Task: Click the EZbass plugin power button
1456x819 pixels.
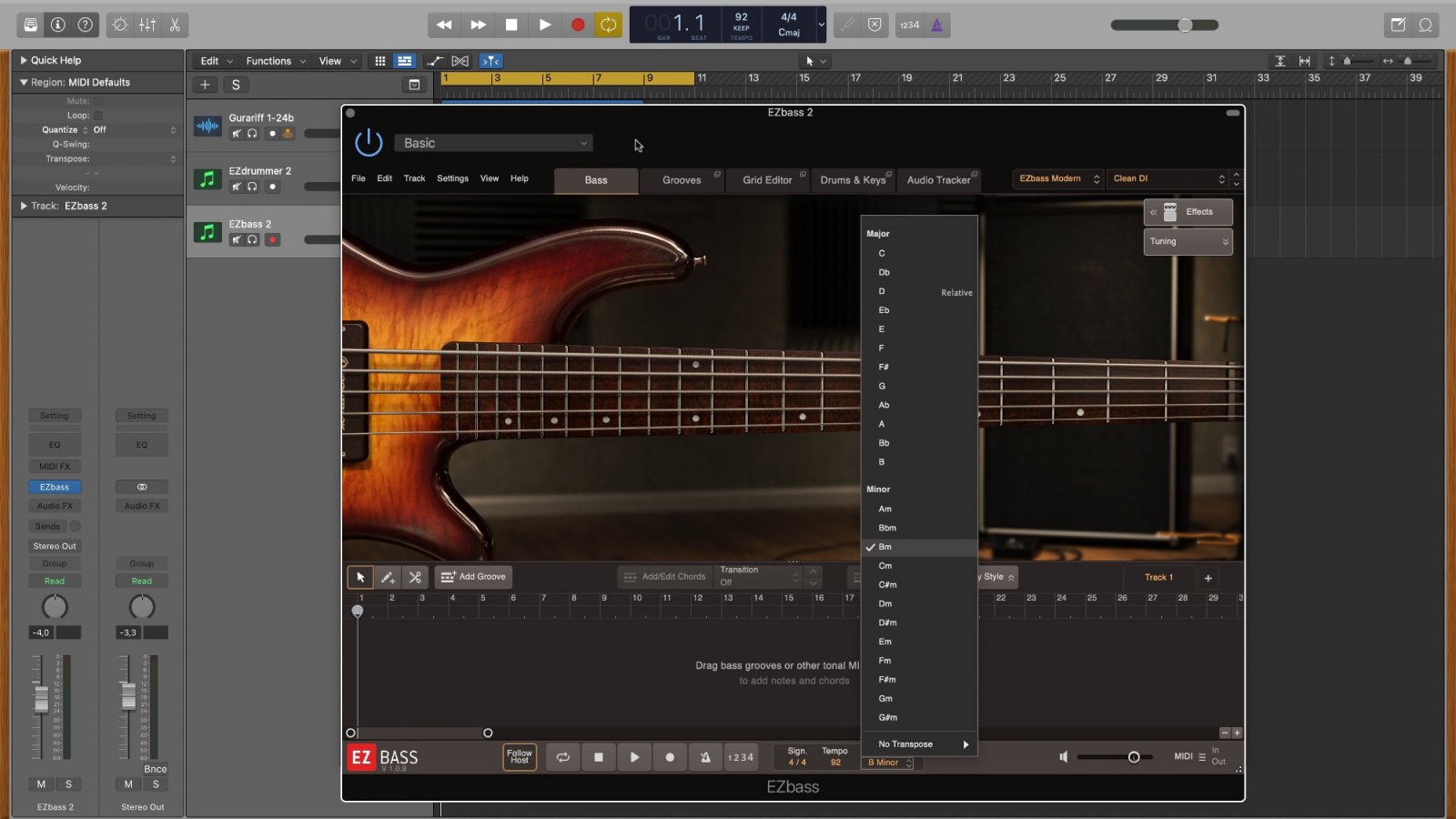Action: pyautogui.click(x=369, y=143)
